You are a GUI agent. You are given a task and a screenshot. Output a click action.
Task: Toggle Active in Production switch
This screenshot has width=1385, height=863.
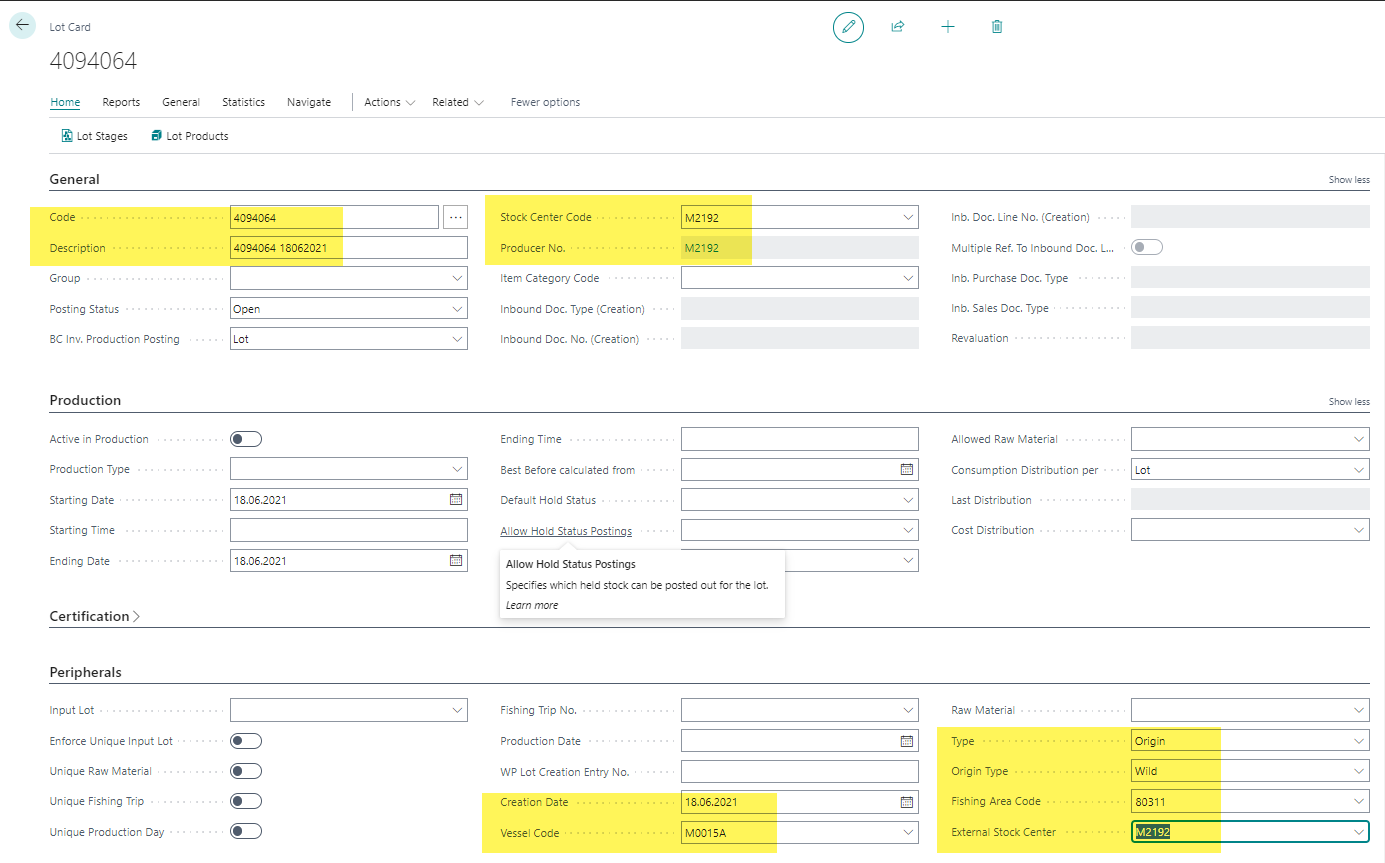pos(246,439)
